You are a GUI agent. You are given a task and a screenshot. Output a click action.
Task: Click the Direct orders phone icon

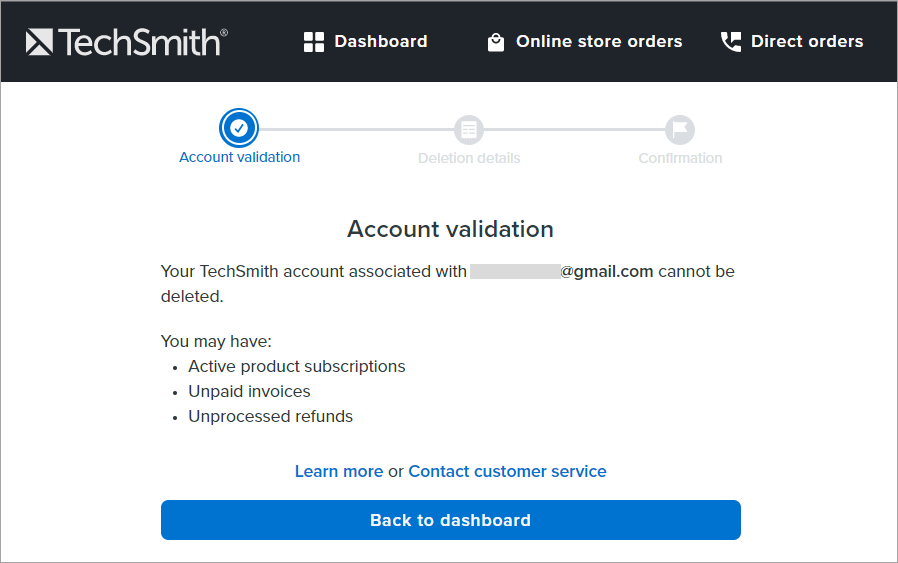pos(731,42)
